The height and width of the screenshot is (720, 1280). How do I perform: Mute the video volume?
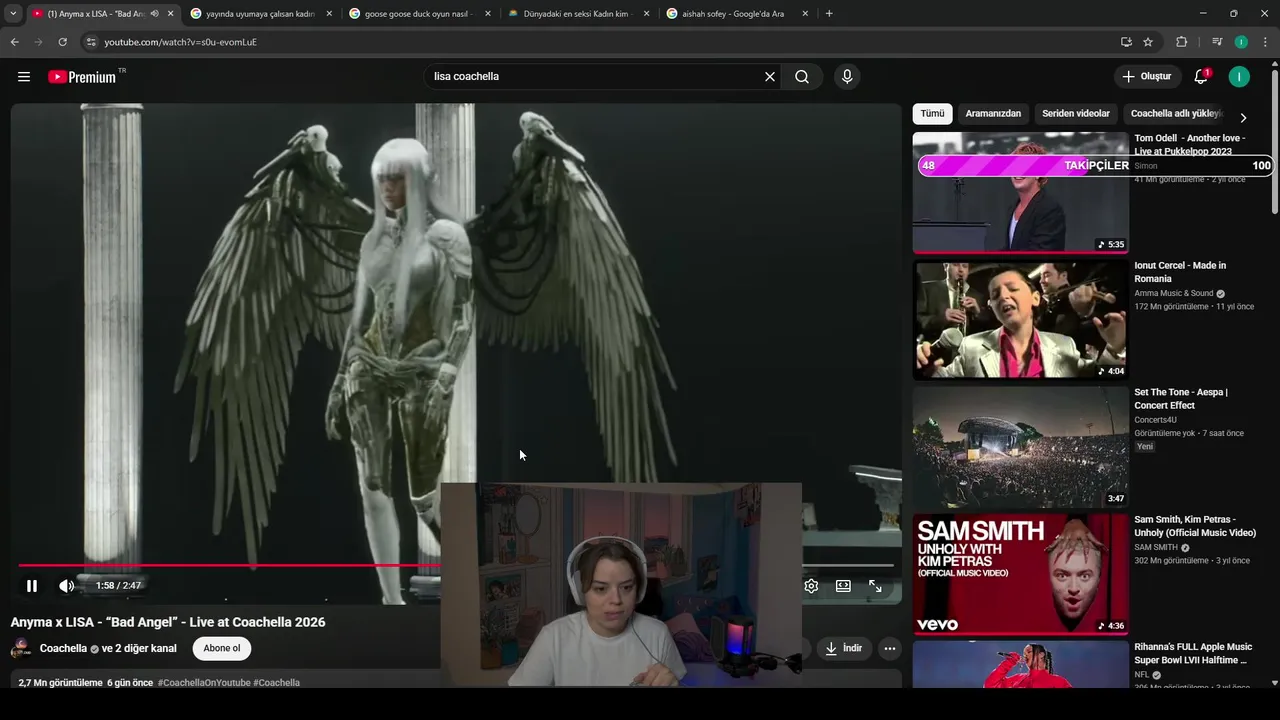coord(66,586)
